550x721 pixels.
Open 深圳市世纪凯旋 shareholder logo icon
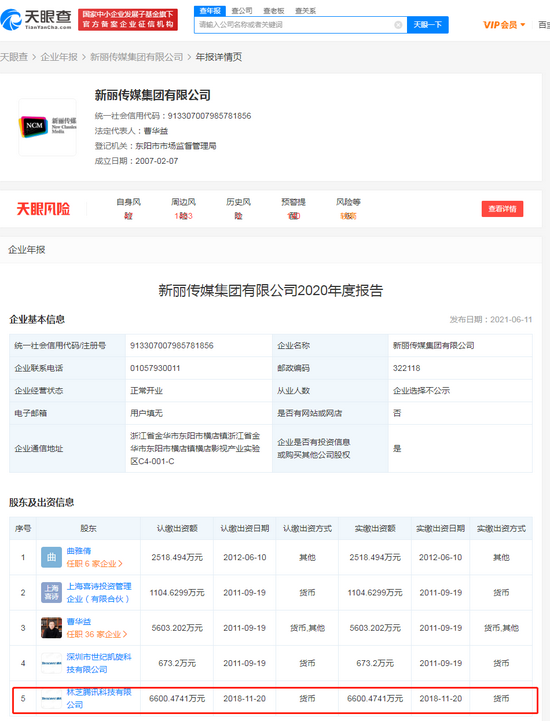tap(52, 663)
